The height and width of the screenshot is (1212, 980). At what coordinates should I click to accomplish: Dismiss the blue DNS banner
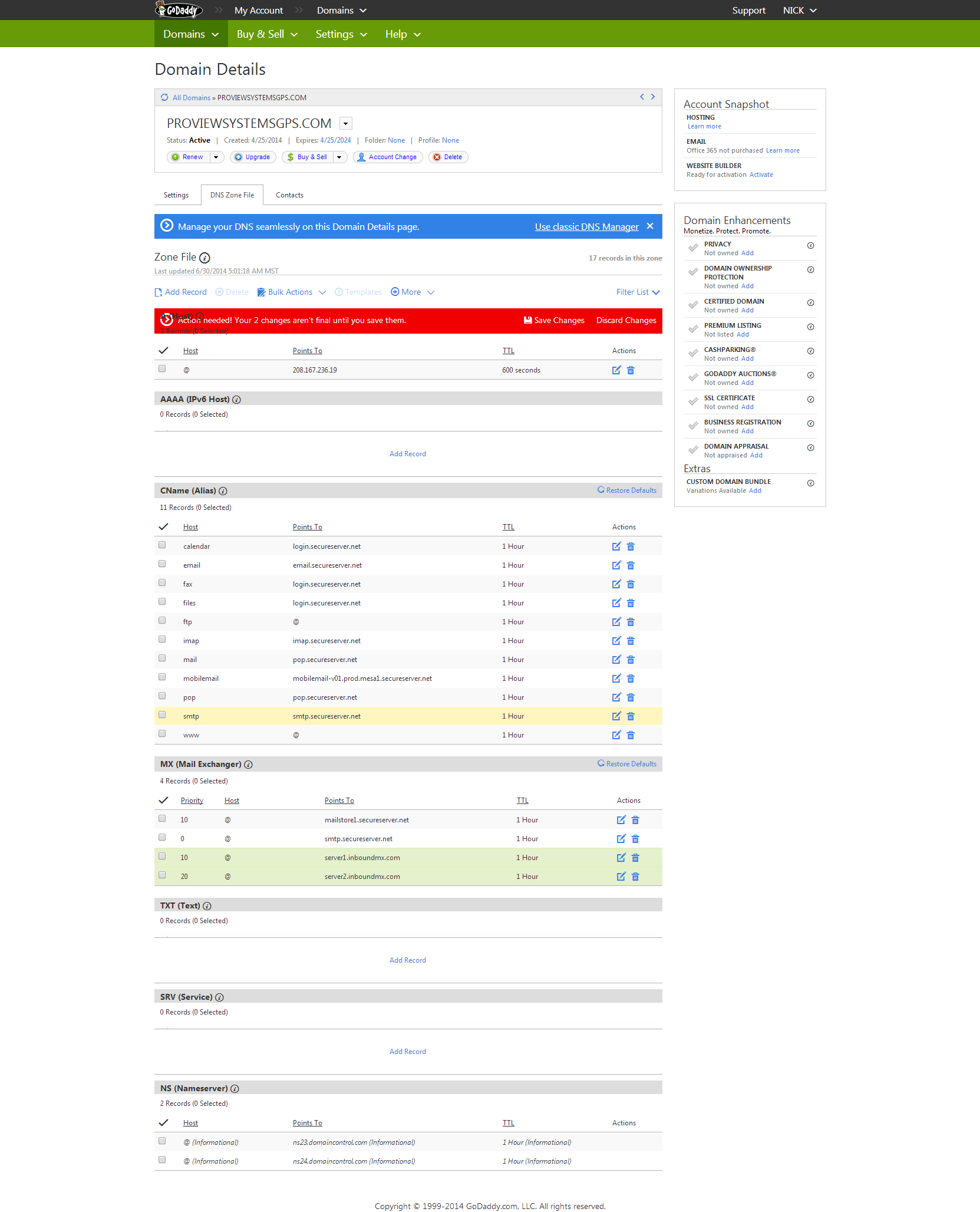(x=650, y=226)
